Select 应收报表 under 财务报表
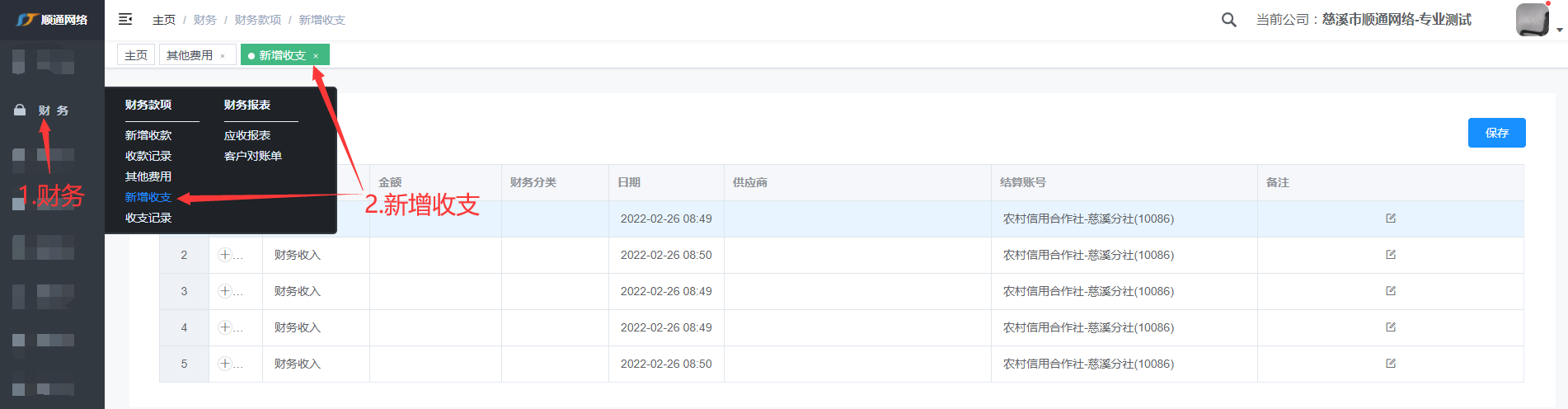Screen dimensions: 1568x409 coord(247,135)
